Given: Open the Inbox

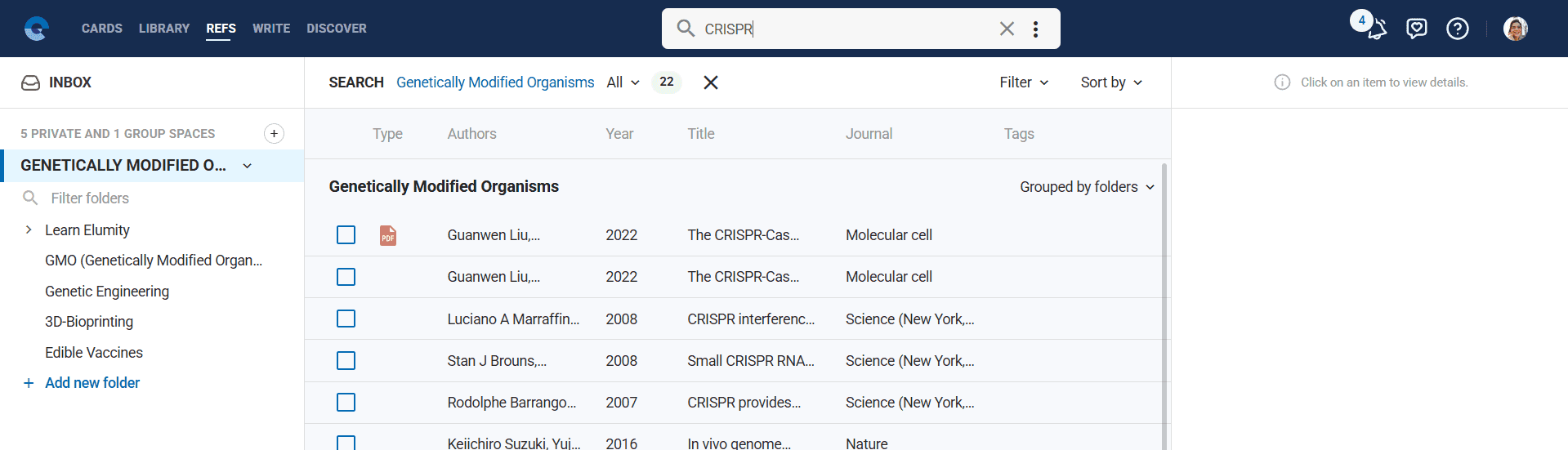Looking at the screenshot, I should tap(69, 82).
